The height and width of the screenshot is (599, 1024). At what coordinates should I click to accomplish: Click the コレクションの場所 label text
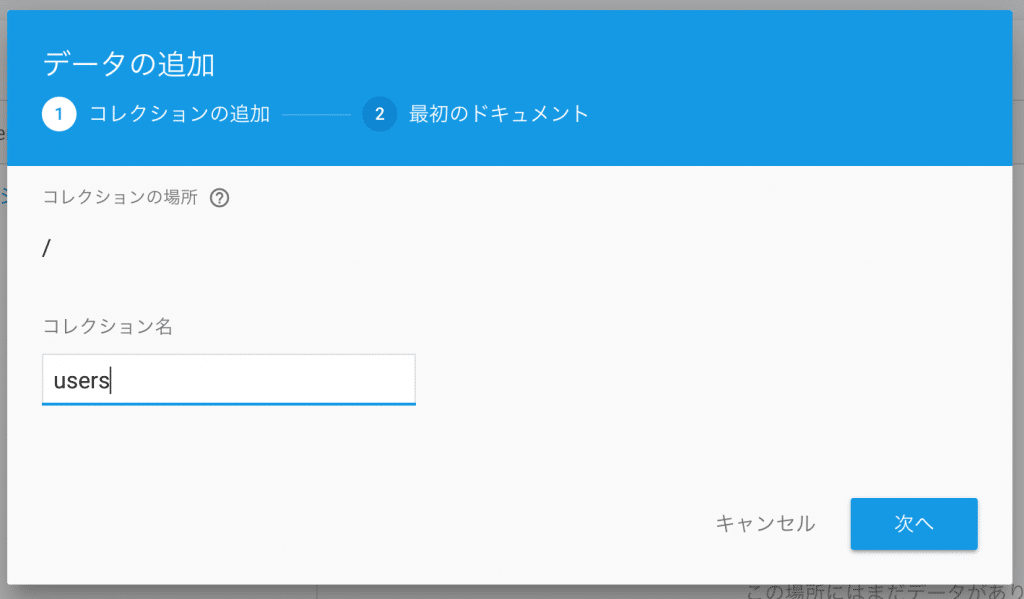120,197
